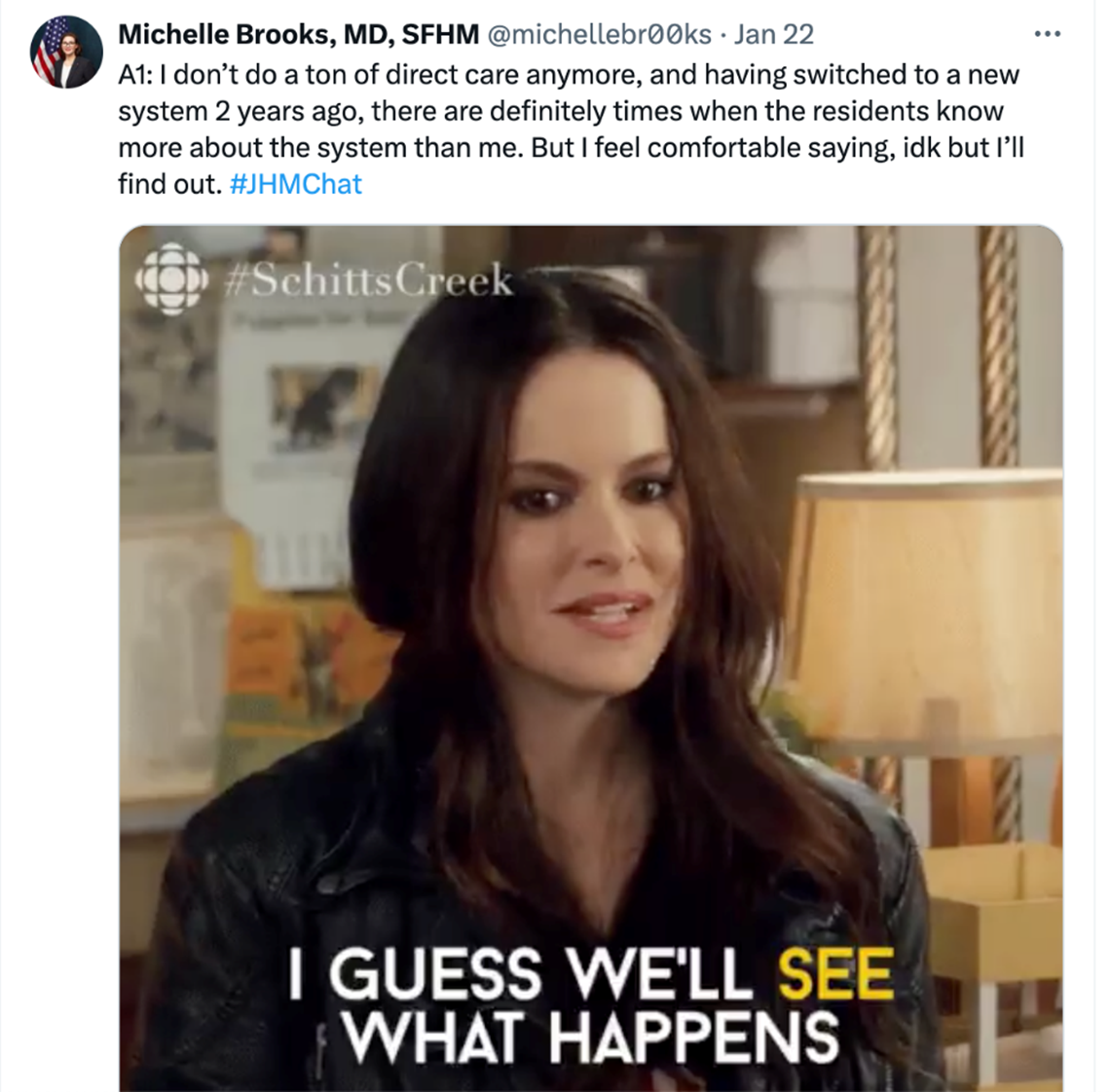1111x1092 pixels.
Task: Click the tweet text starting with A1:
Action: click(572, 128)
